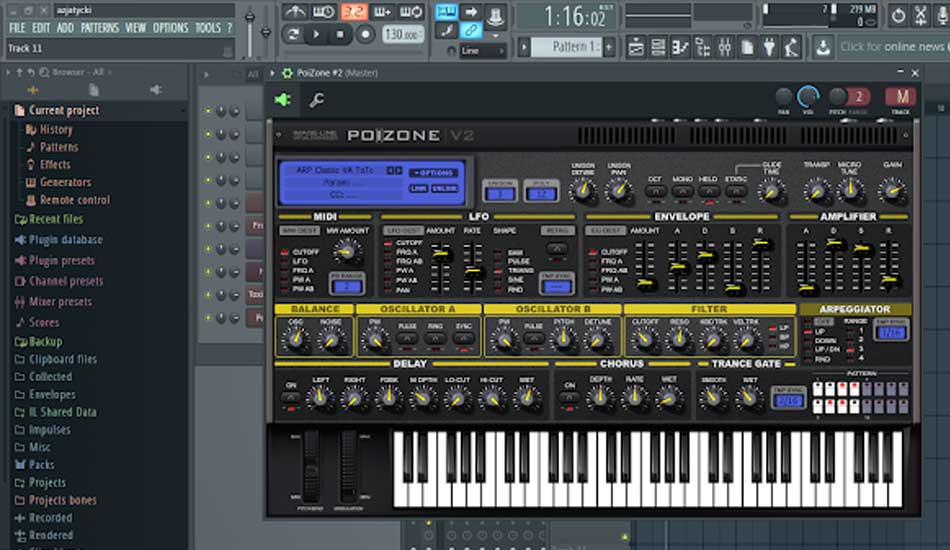Image resolution: width=950 pixels, height=550 pixels.
Task: Select next preset arrow in PoiZone display
Action: [x=399, y=170]
